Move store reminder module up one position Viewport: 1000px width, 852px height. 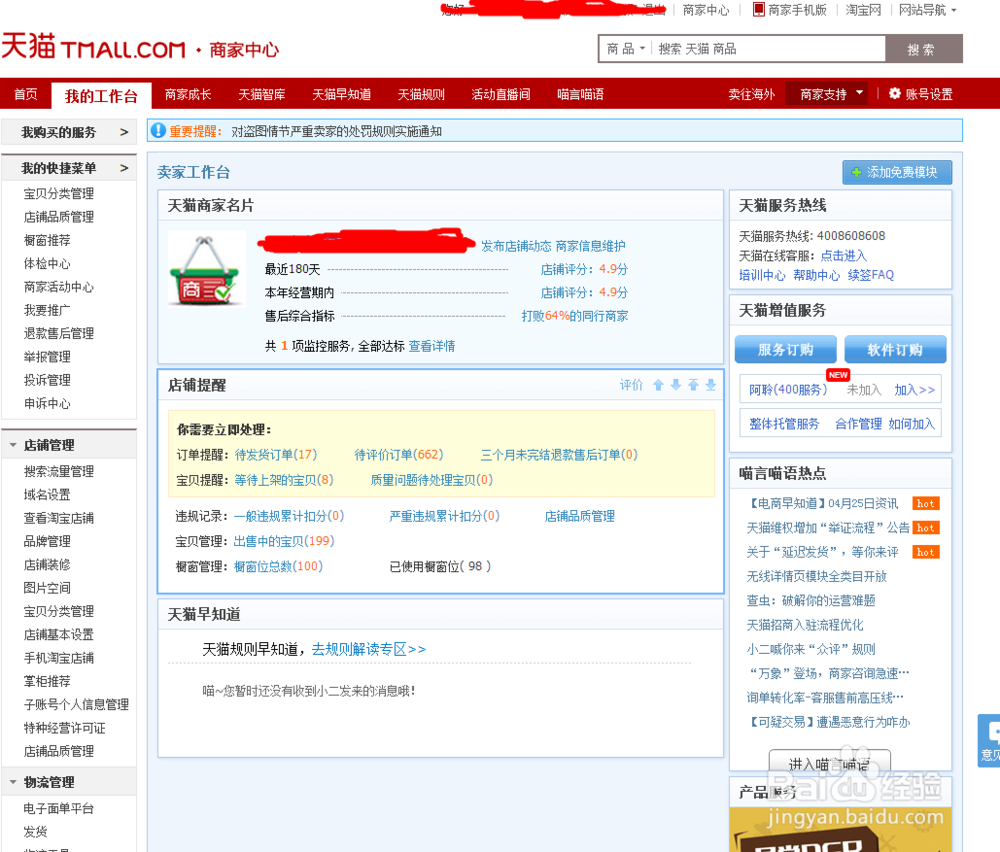[x=658, y=385]
